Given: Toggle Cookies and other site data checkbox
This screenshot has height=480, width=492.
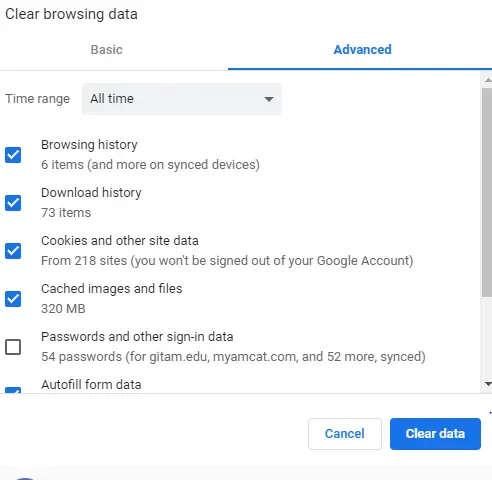Looking at the screenshot, I should point(13,251).
